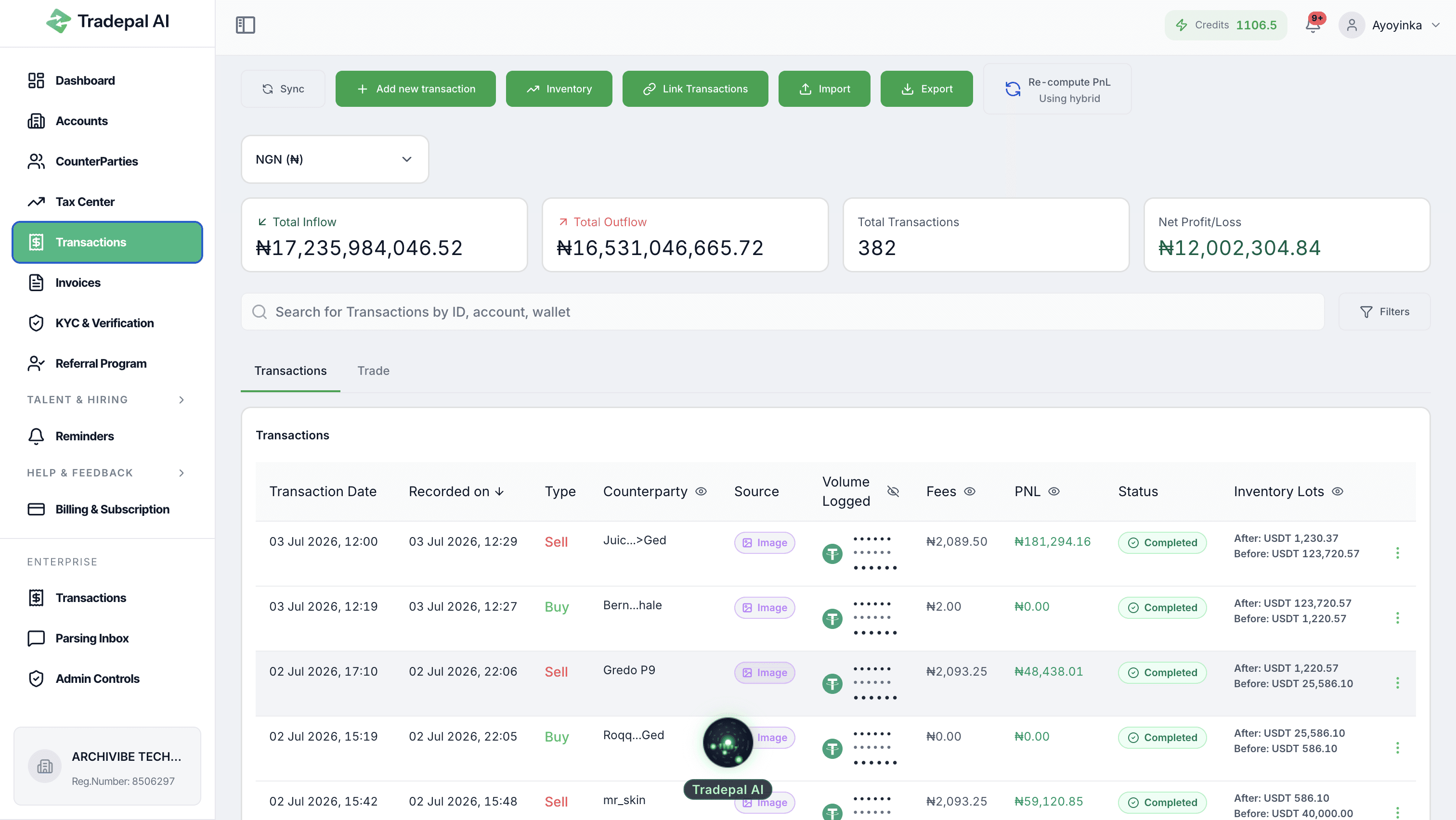Click the Export button
This screenshot has width=1456, height=820.
coord(926,89)
